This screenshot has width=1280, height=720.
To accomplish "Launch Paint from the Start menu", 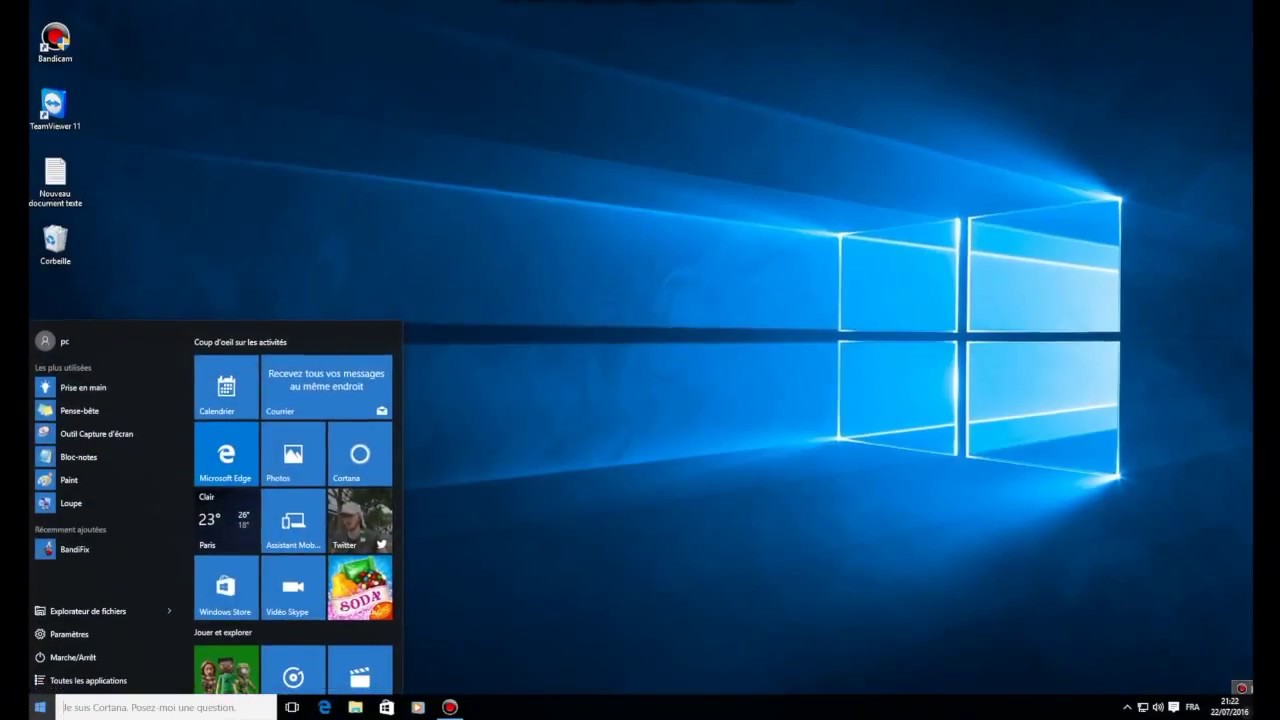I will click(110, 479).
